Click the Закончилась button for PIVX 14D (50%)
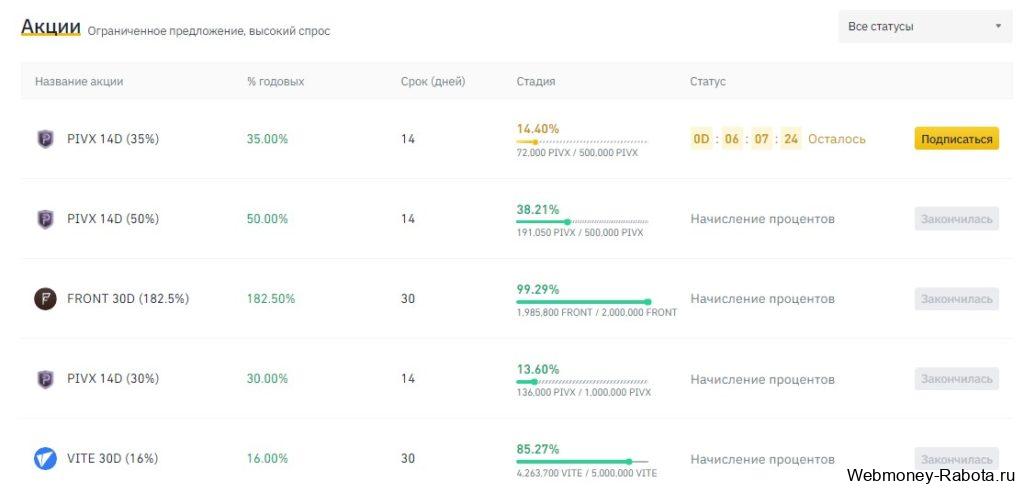Screen dimensions: 1024x493 point(956,219)
